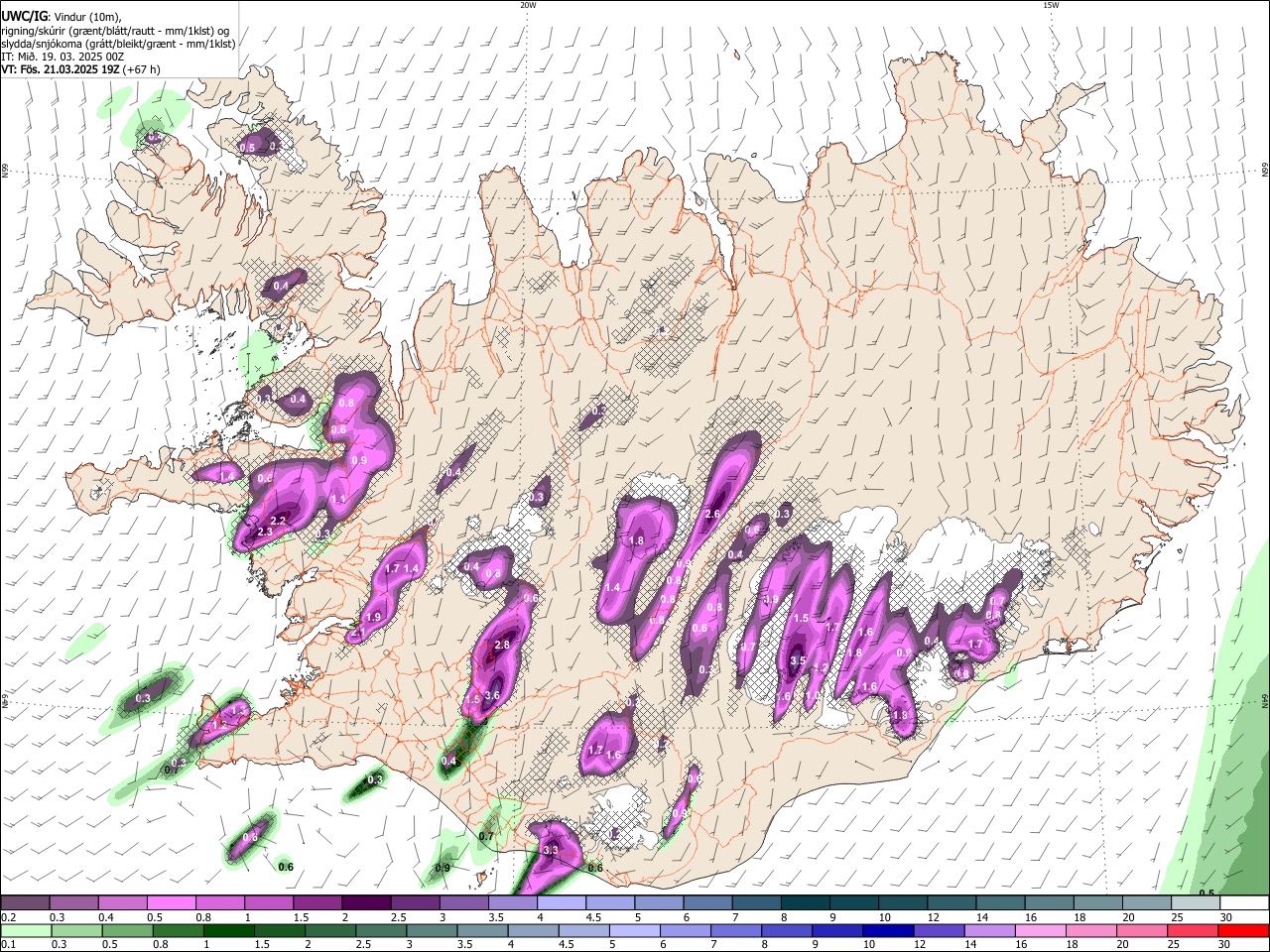
Task: Click the "1.0" precipitation value on the map
Action: (813, 697)
